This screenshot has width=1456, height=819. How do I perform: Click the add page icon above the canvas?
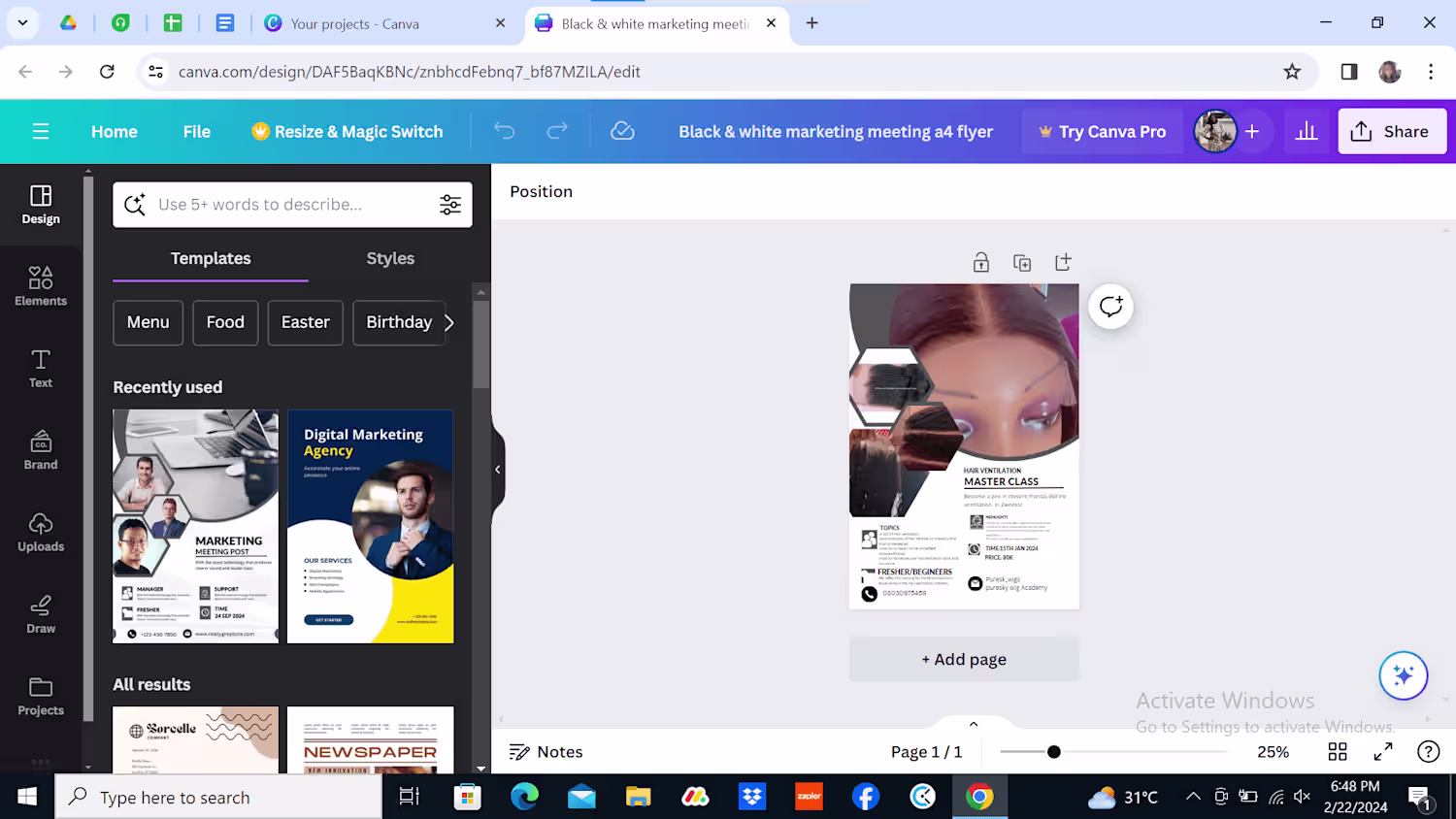point(1063,262)
